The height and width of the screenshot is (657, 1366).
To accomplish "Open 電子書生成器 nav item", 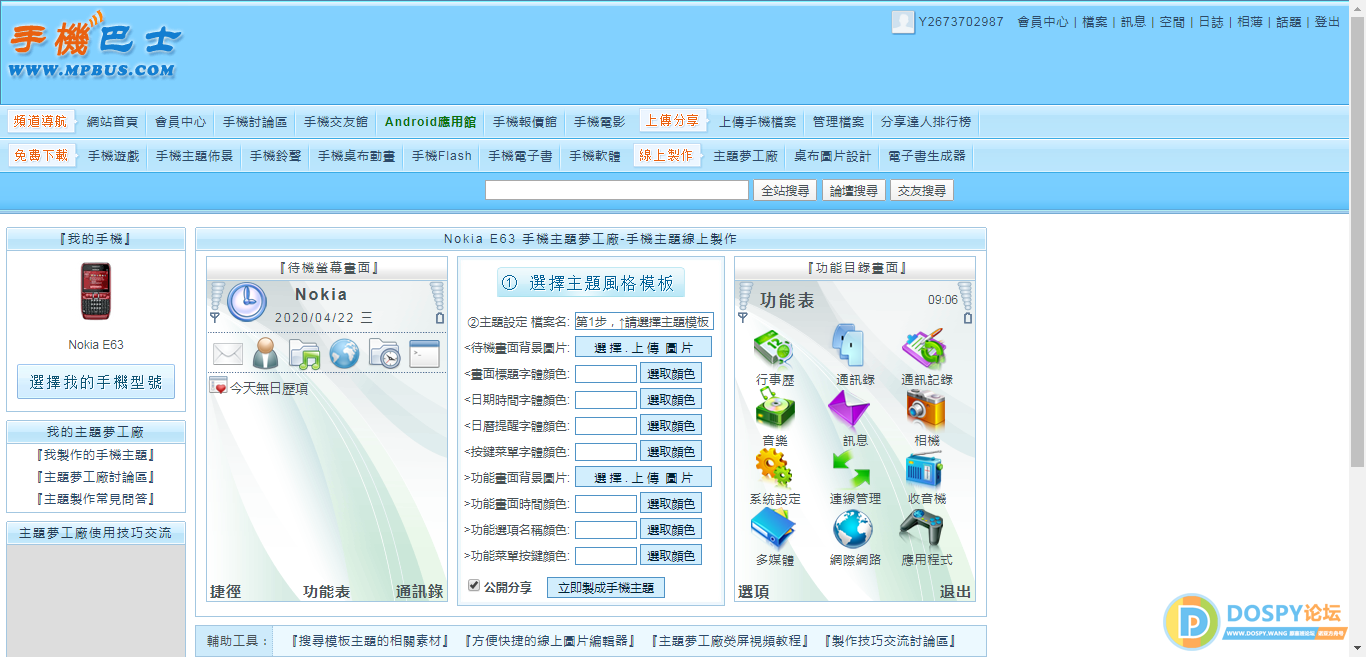I will (x=926, y=156).
